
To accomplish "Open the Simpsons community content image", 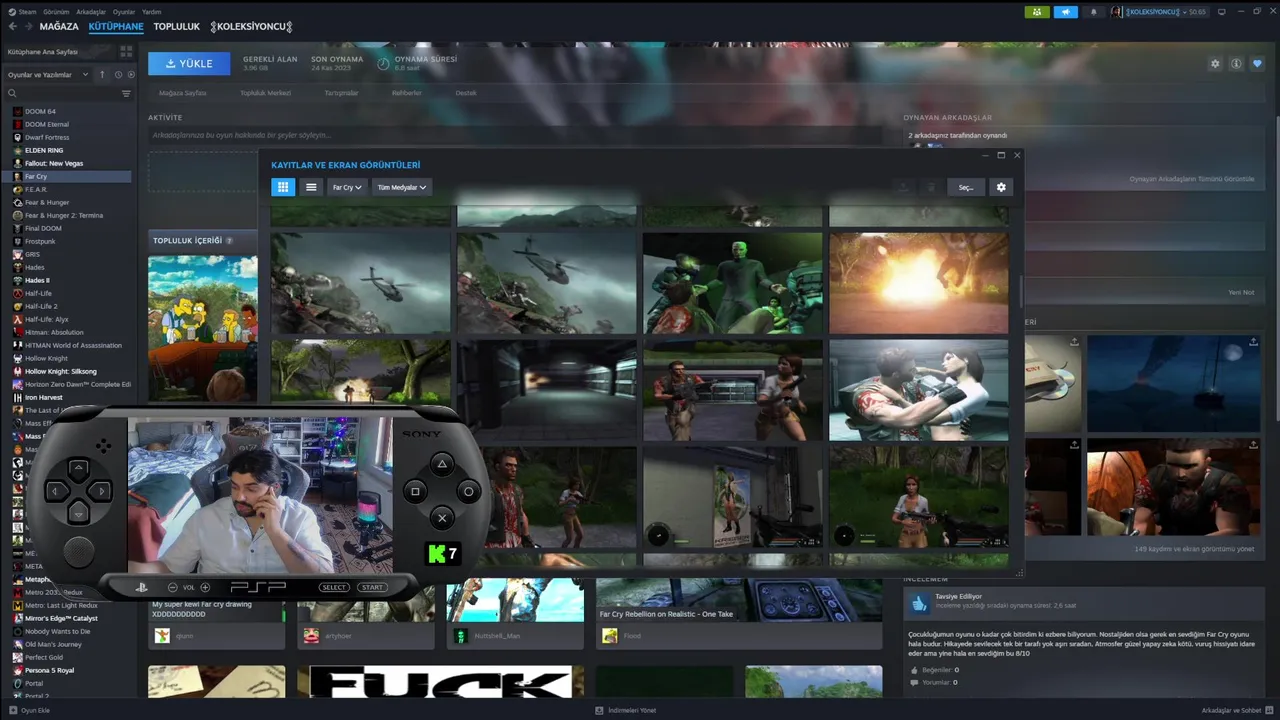I will (x=203, y=328).
